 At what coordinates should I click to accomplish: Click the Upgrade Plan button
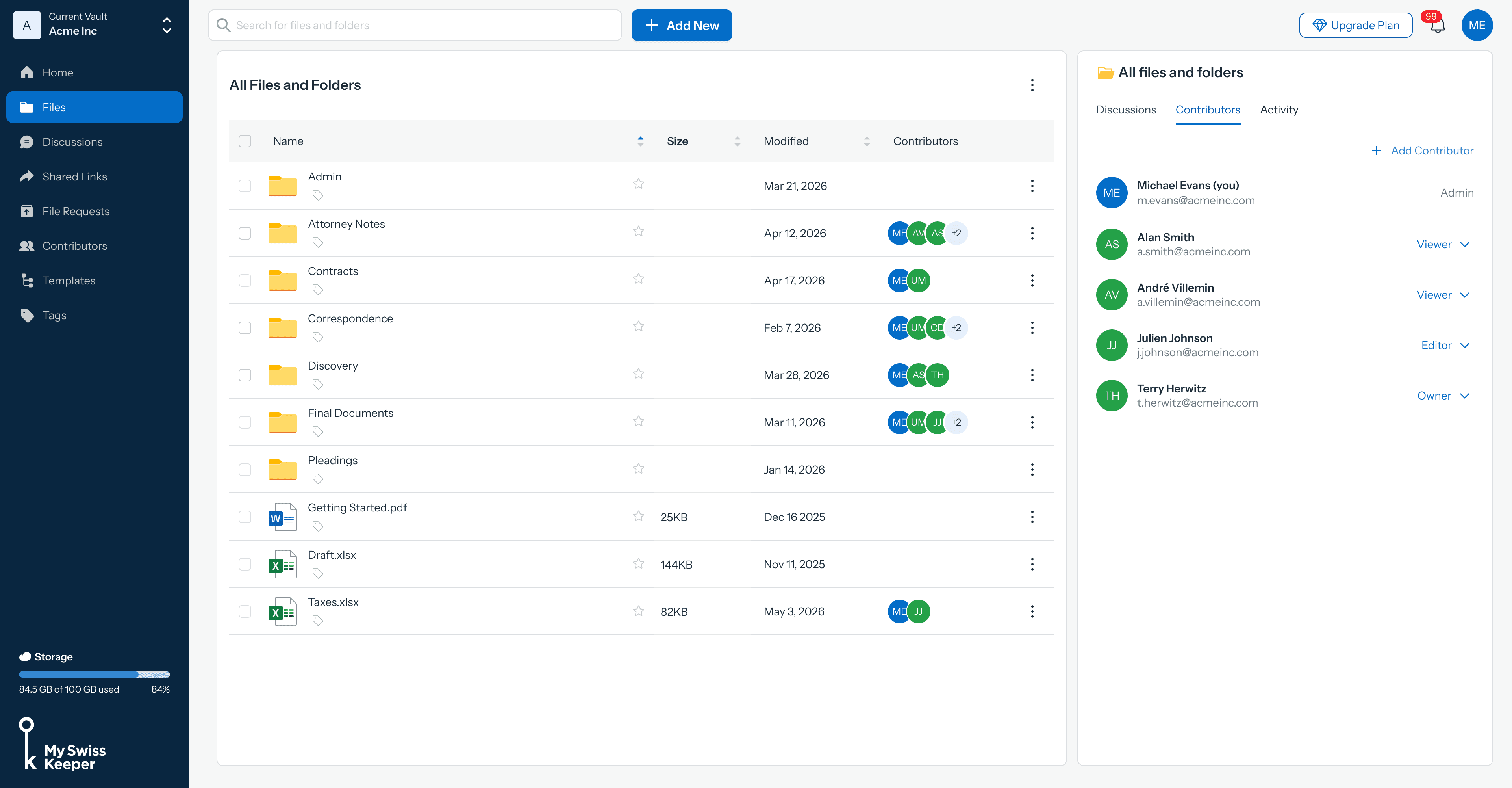point(1356,25)
